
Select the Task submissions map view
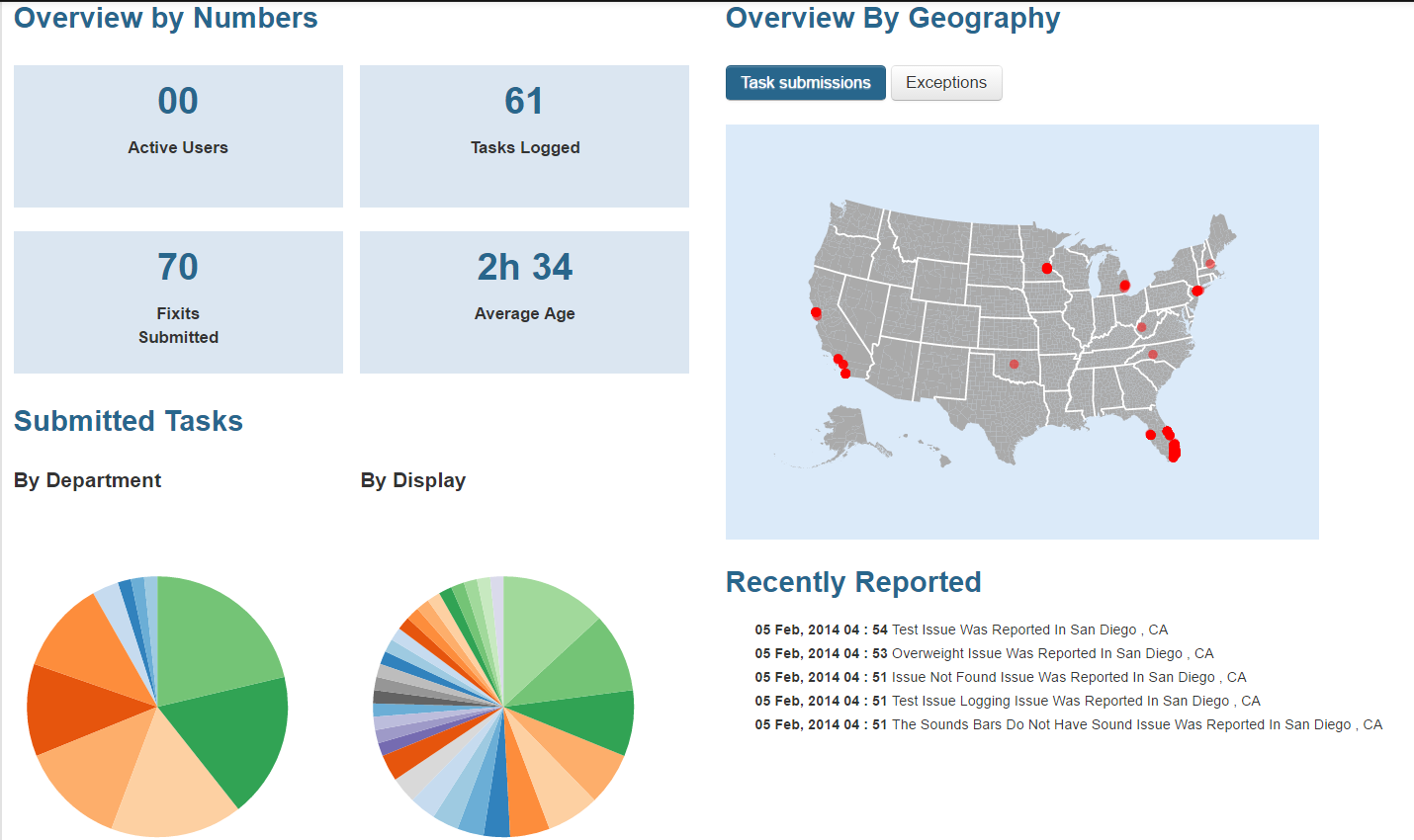[805, 83]
